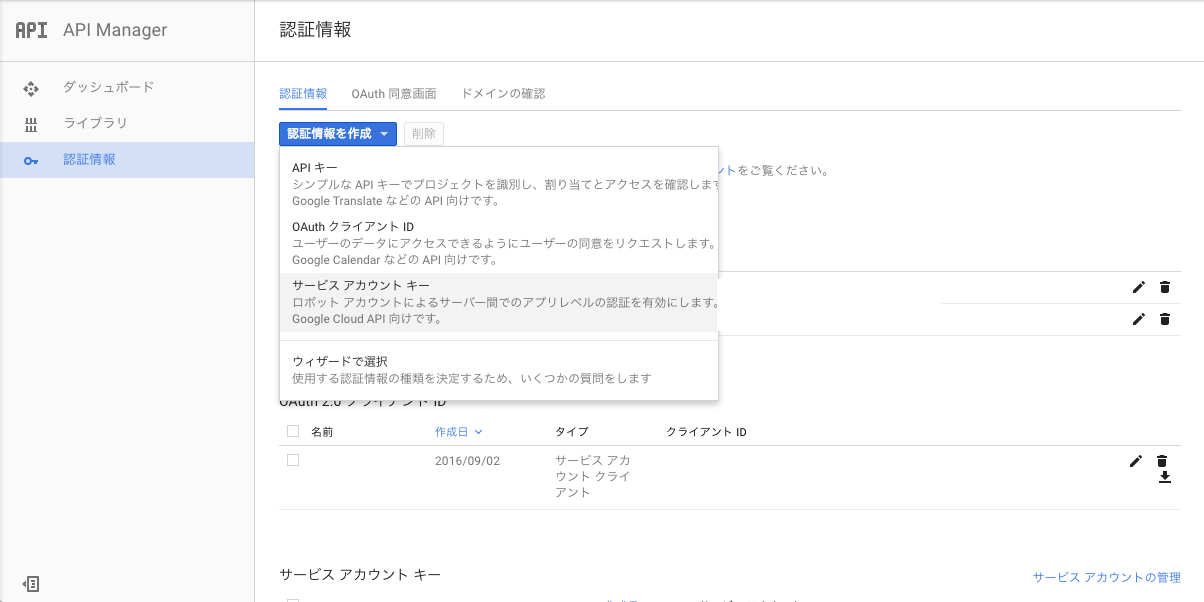Select the key icon for 認証情報
The width and height of the screenshot is (1204, 602).
(x=31, y=159)
